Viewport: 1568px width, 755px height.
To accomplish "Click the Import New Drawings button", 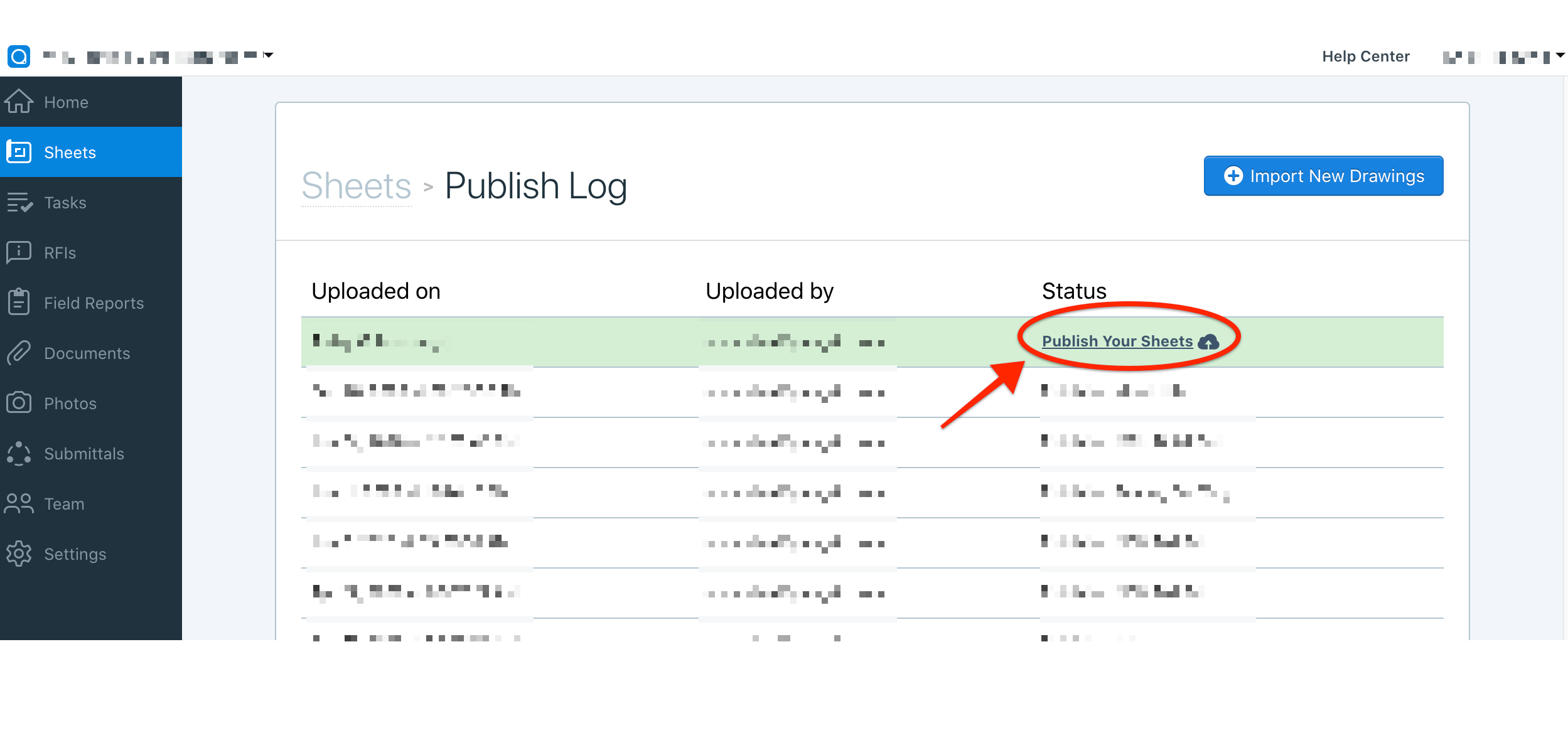I will point(1323,176).
